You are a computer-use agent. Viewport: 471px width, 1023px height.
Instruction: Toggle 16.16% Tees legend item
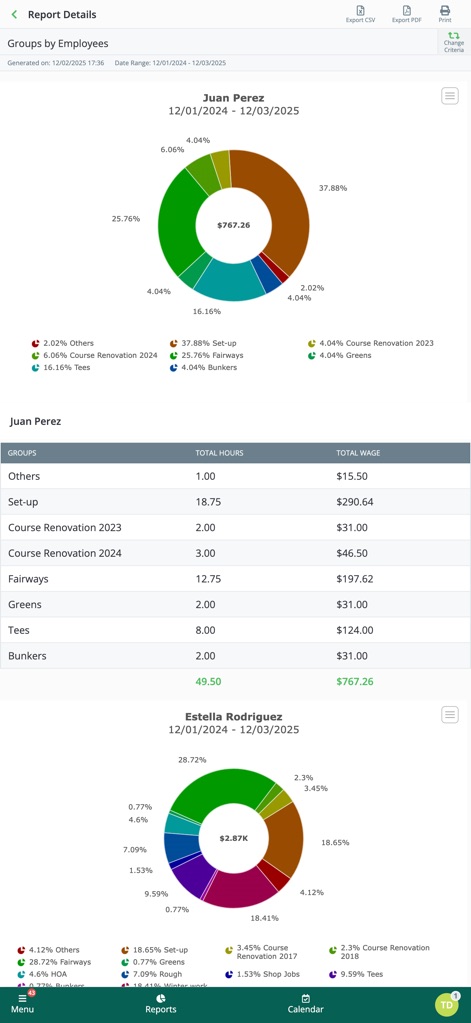click(x=61, y=367)
